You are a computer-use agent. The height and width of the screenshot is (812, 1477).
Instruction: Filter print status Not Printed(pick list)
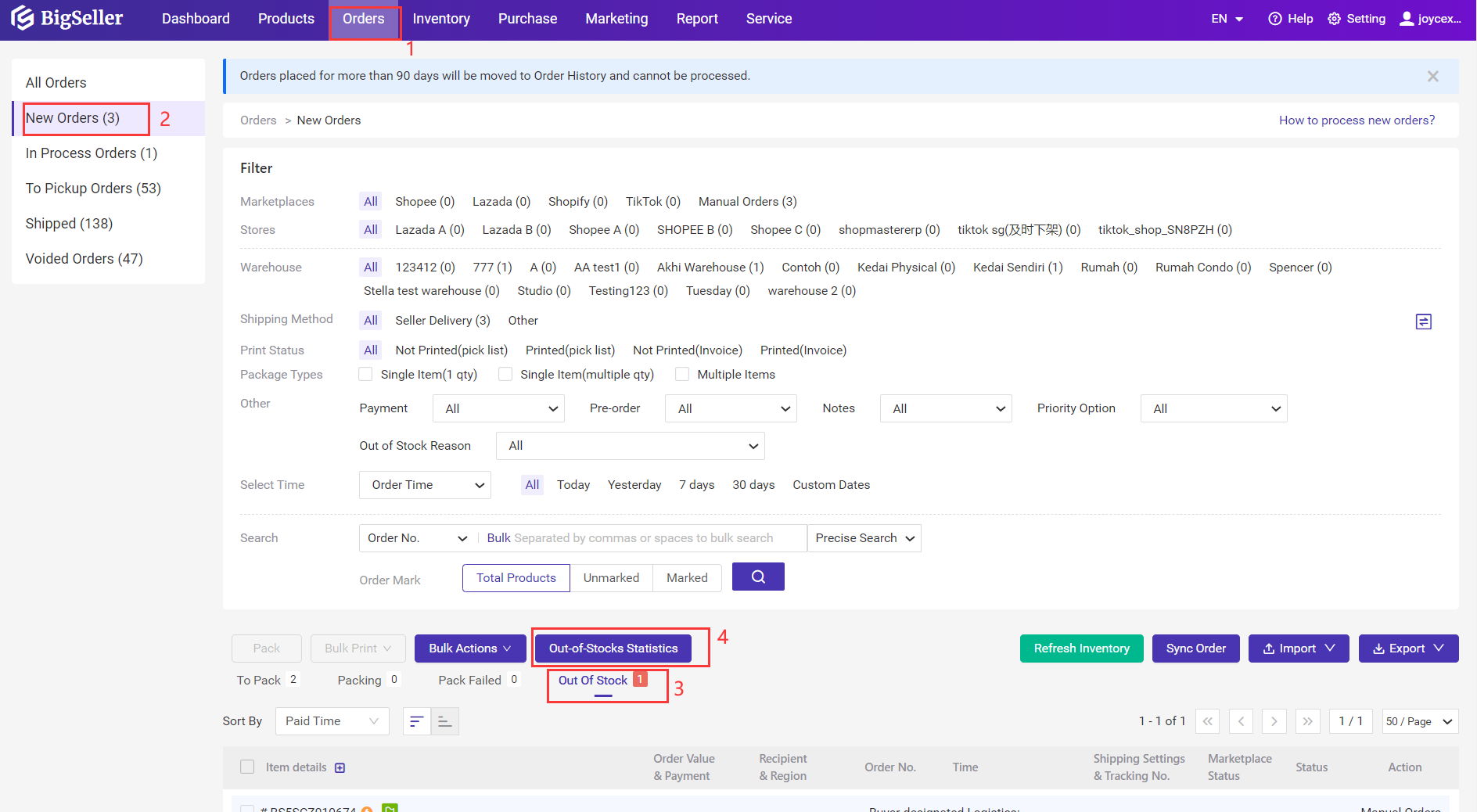(451, 350)
